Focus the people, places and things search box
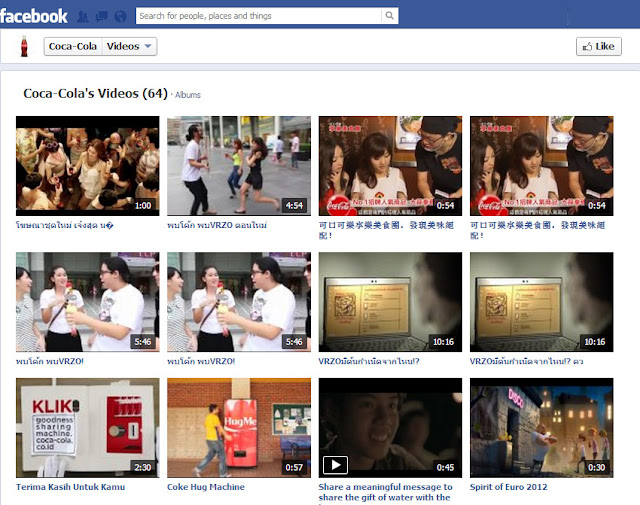This screenshot has width=640, height=505. [258, 16]
